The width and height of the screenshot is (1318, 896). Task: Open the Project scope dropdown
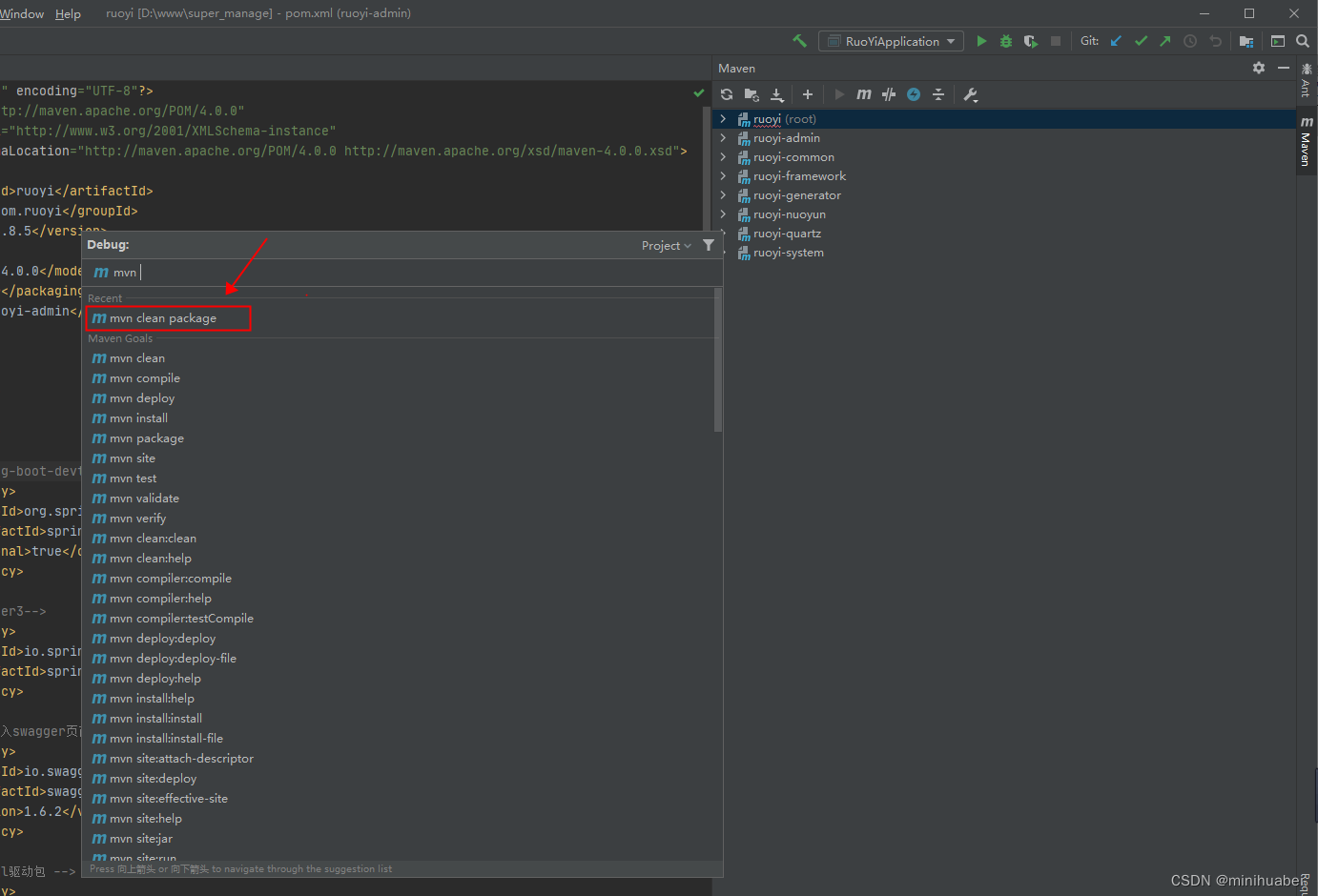pos(666,245)
